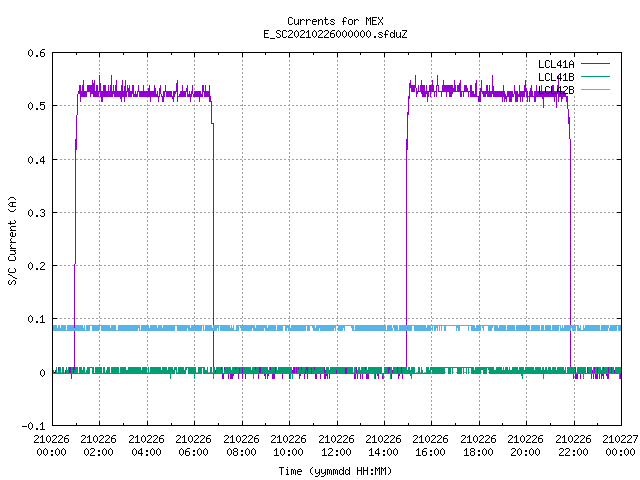
Task: Click the 0.2 y-axis tick label
Action: [x=36, y=266]
